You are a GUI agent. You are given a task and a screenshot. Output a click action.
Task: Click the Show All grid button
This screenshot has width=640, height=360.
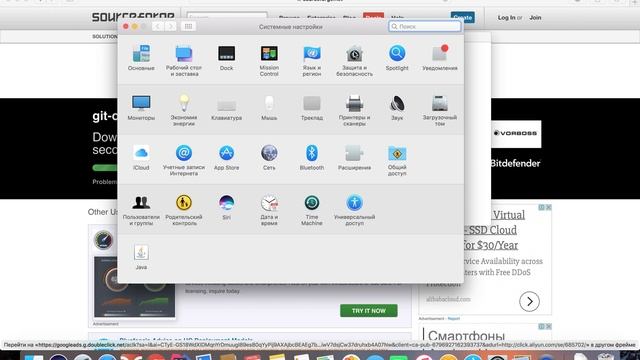[x=188, y=27]
